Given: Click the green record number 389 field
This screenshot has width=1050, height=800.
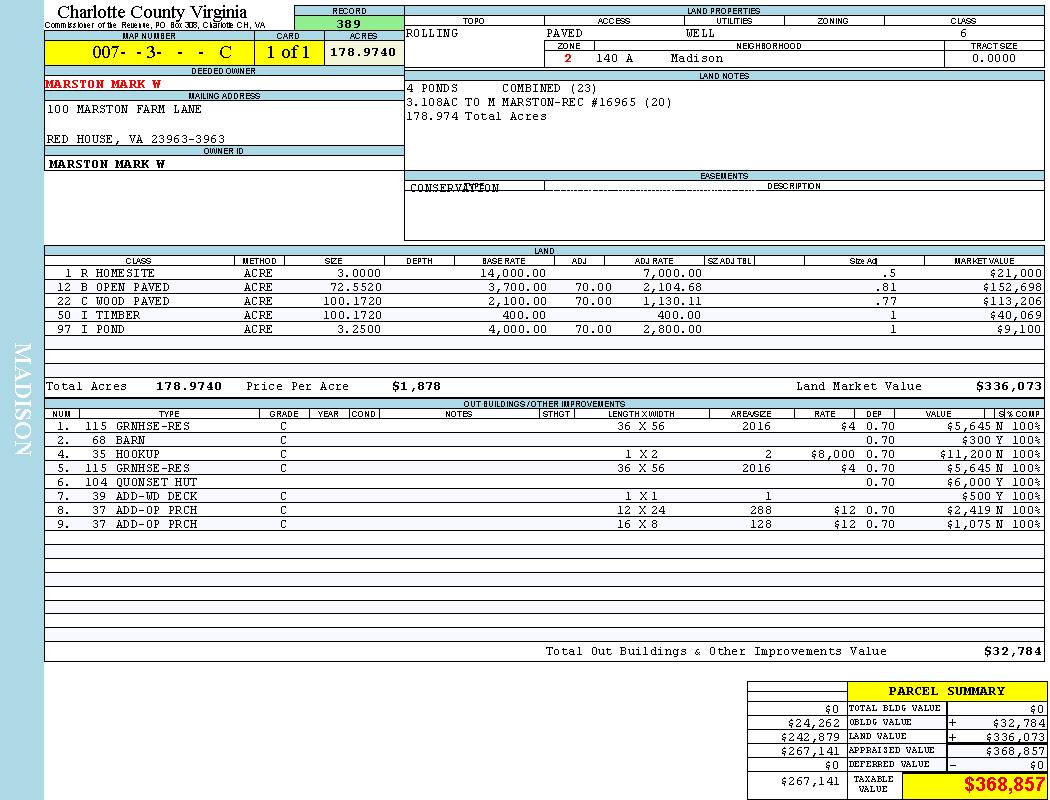Looking at the screenshot, I should pyautogui.click(x=349, y=23).
